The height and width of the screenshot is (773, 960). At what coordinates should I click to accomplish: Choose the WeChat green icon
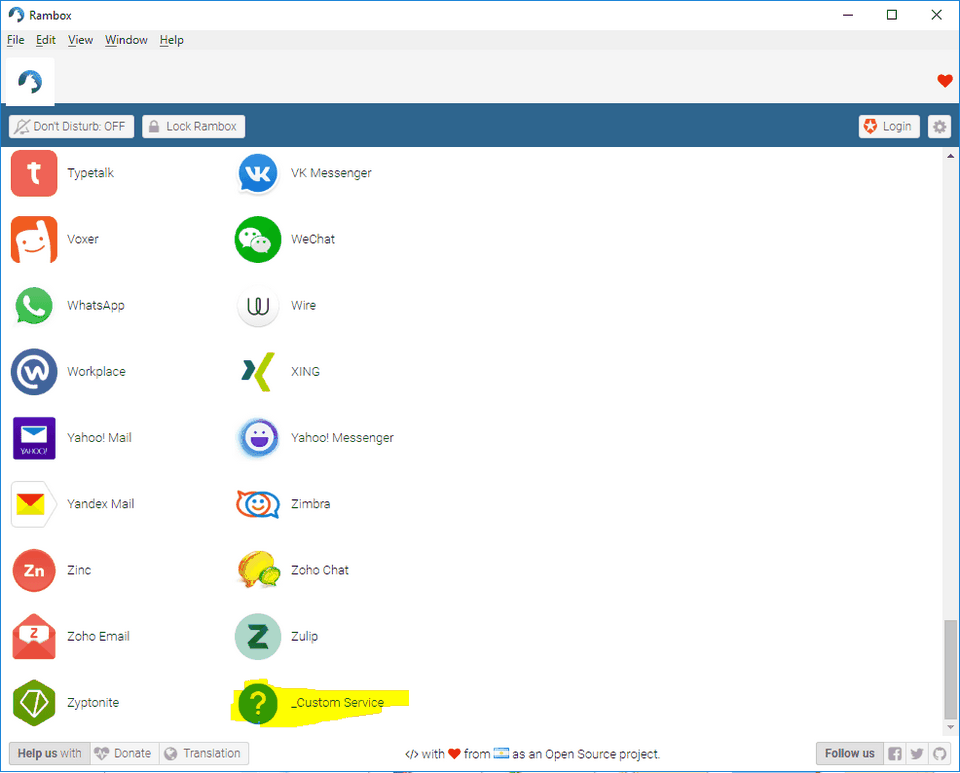[258, 239]
